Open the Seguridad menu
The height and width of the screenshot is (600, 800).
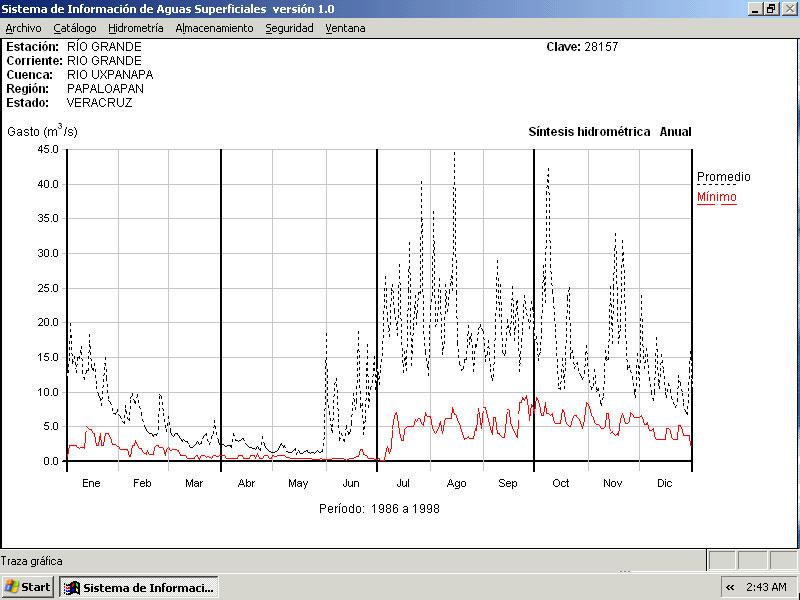tap(289, 28)
